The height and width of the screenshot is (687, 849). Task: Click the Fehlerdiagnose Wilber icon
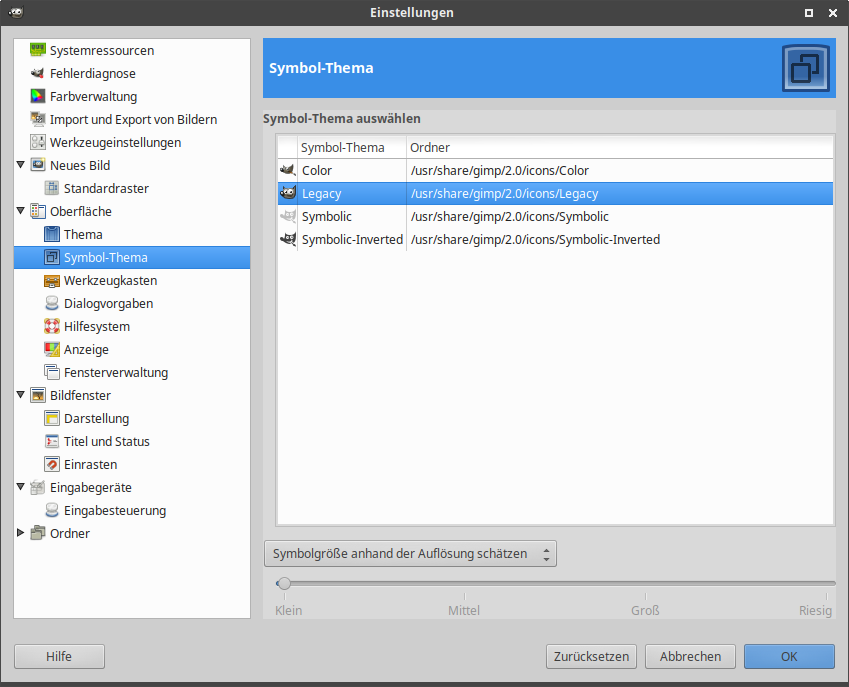(38, 73)
